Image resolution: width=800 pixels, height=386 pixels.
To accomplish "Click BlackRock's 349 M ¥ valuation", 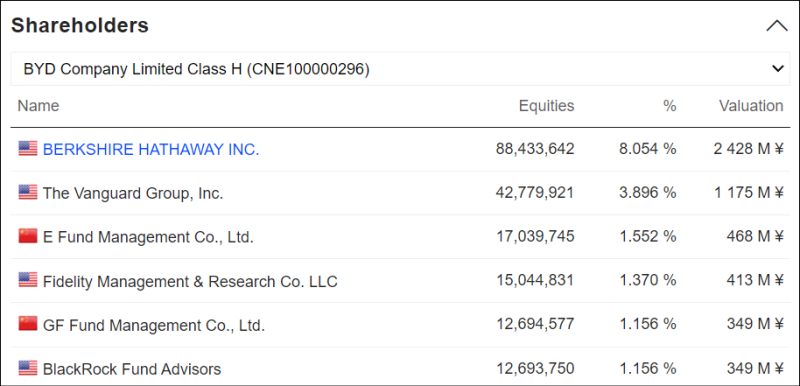I will [x=755, y=368].
